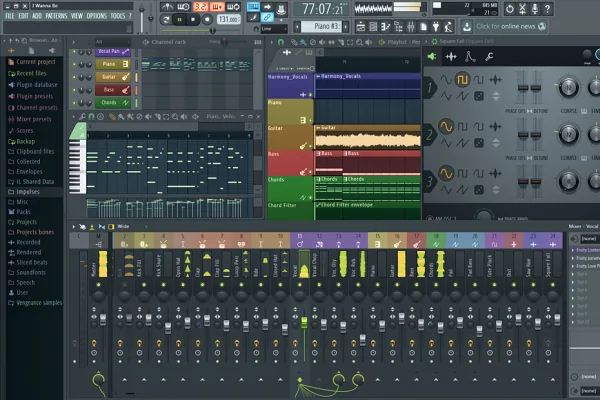Open the browser view toolbar icon
This screenshot has height=400, width=600.
[398, 26]
